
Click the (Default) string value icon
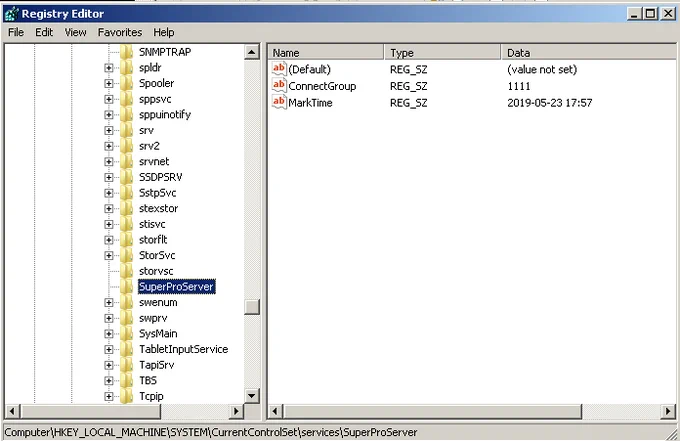[x=279, y=69]
